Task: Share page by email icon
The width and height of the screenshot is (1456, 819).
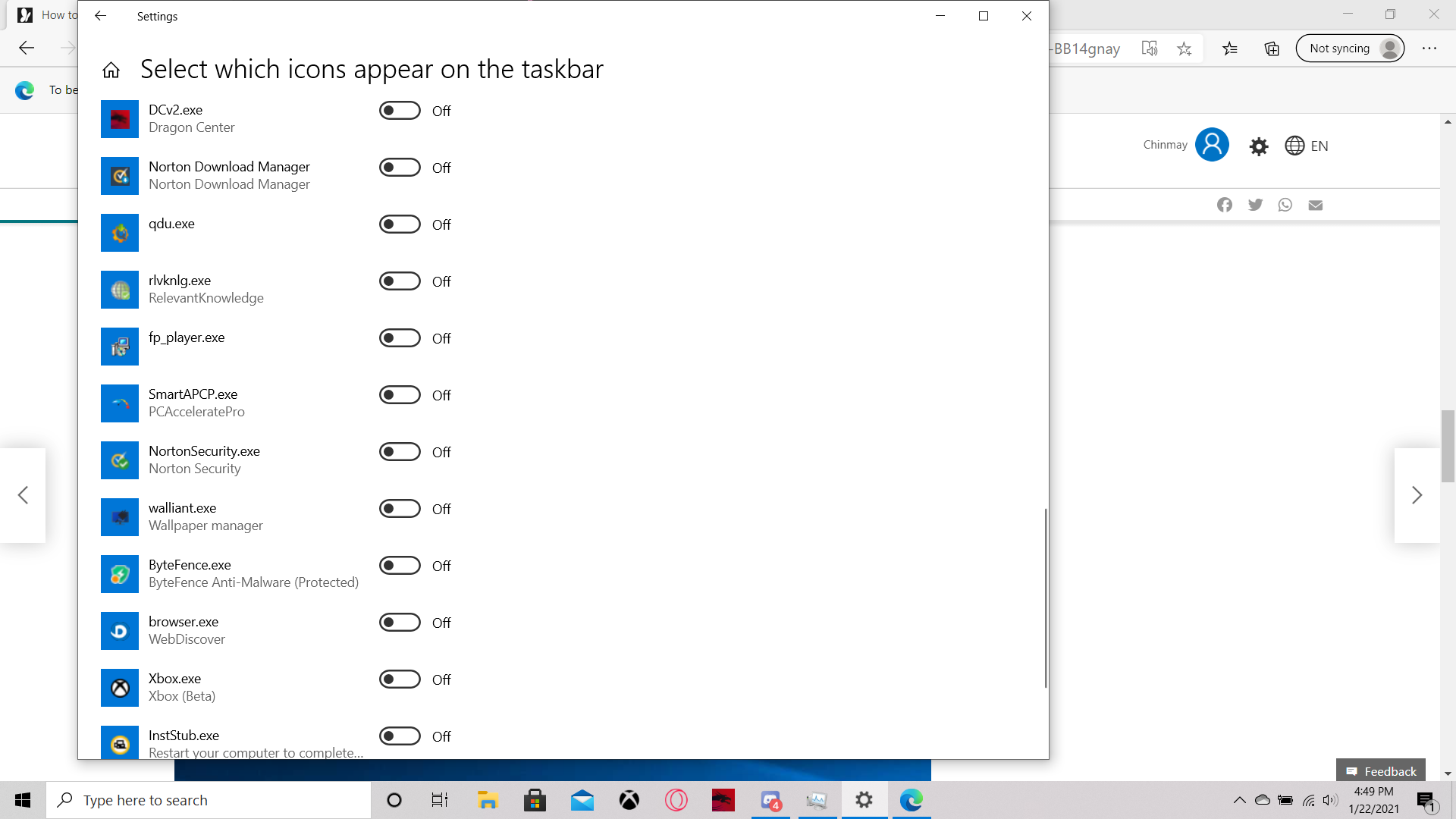Action: (x=1316, y=205)
